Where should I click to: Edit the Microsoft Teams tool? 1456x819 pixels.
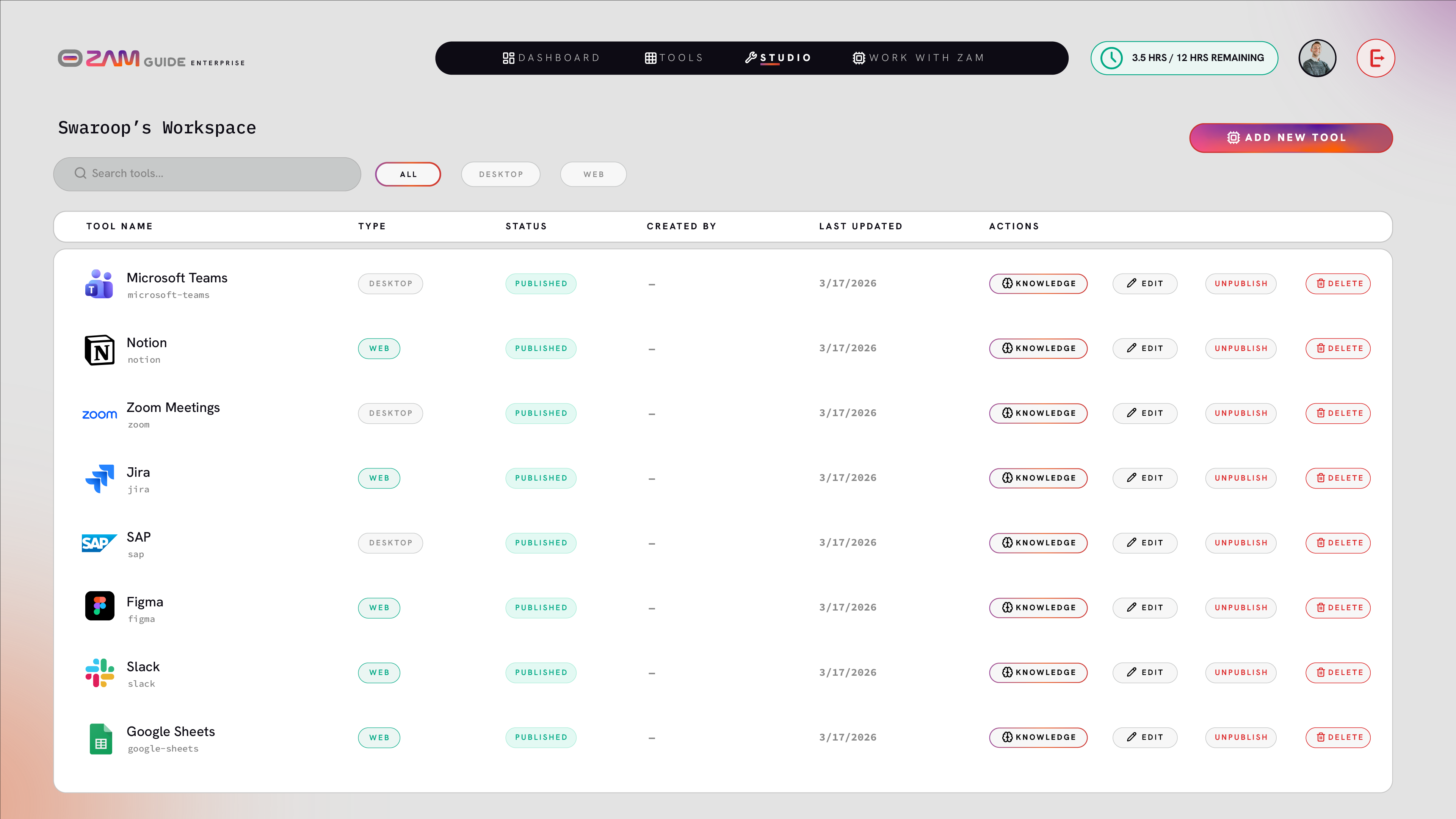pos(1144,284)
